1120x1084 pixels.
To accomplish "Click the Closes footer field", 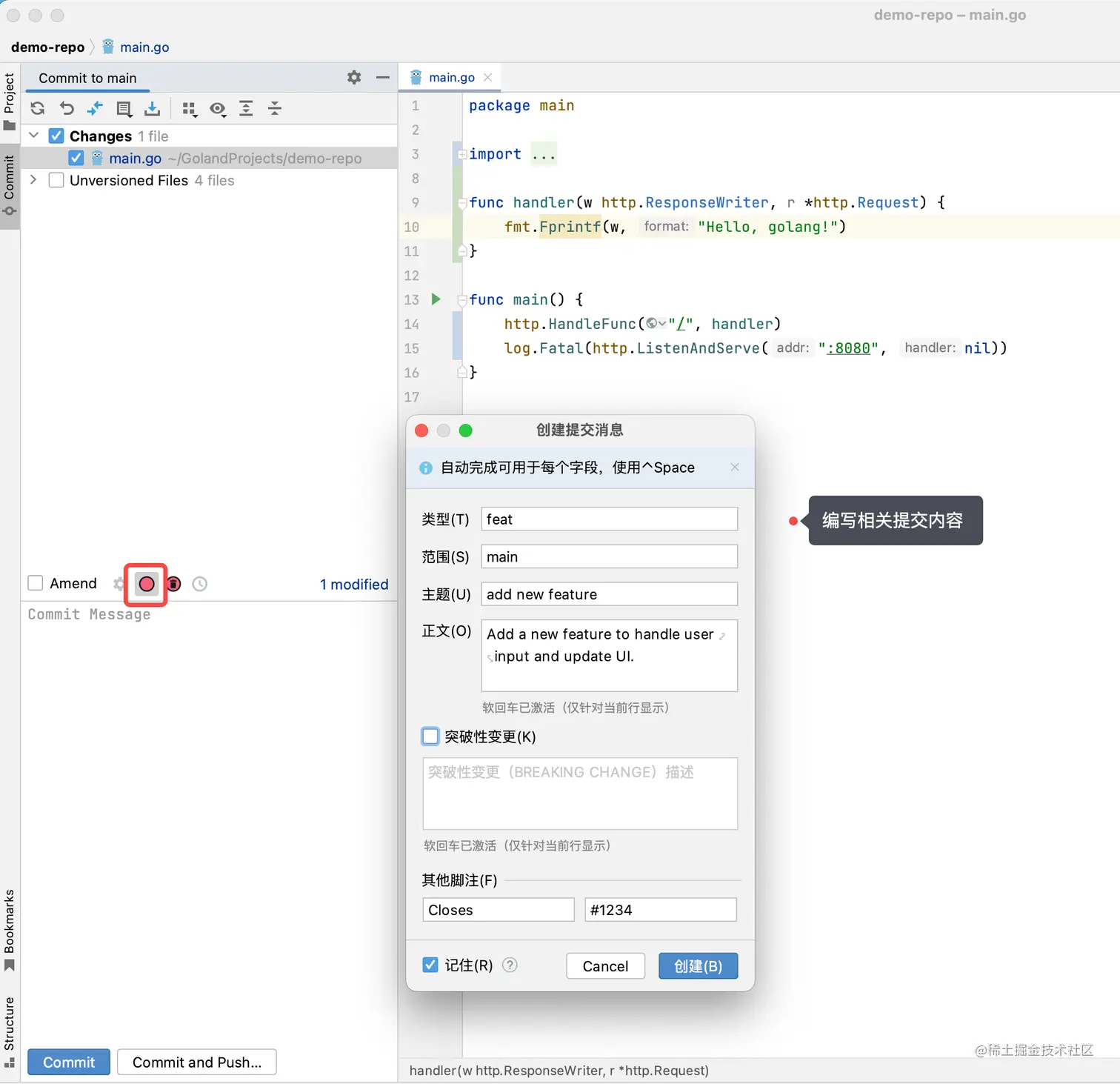I will tap(498, 909).
